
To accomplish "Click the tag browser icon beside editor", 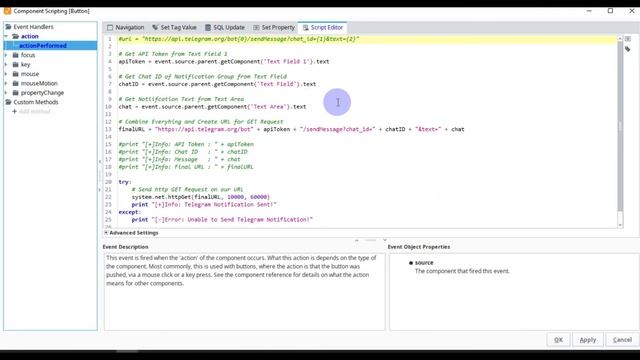I will click(627, 49).
